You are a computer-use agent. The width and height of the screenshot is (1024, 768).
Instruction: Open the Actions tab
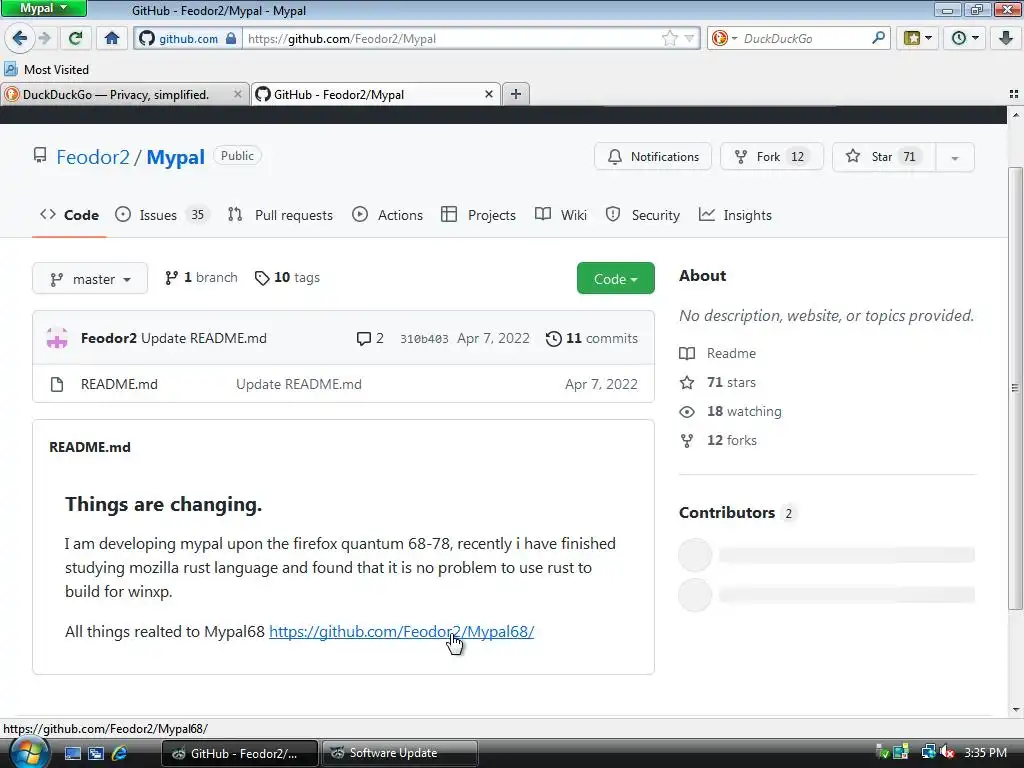(x=387, y=215)
